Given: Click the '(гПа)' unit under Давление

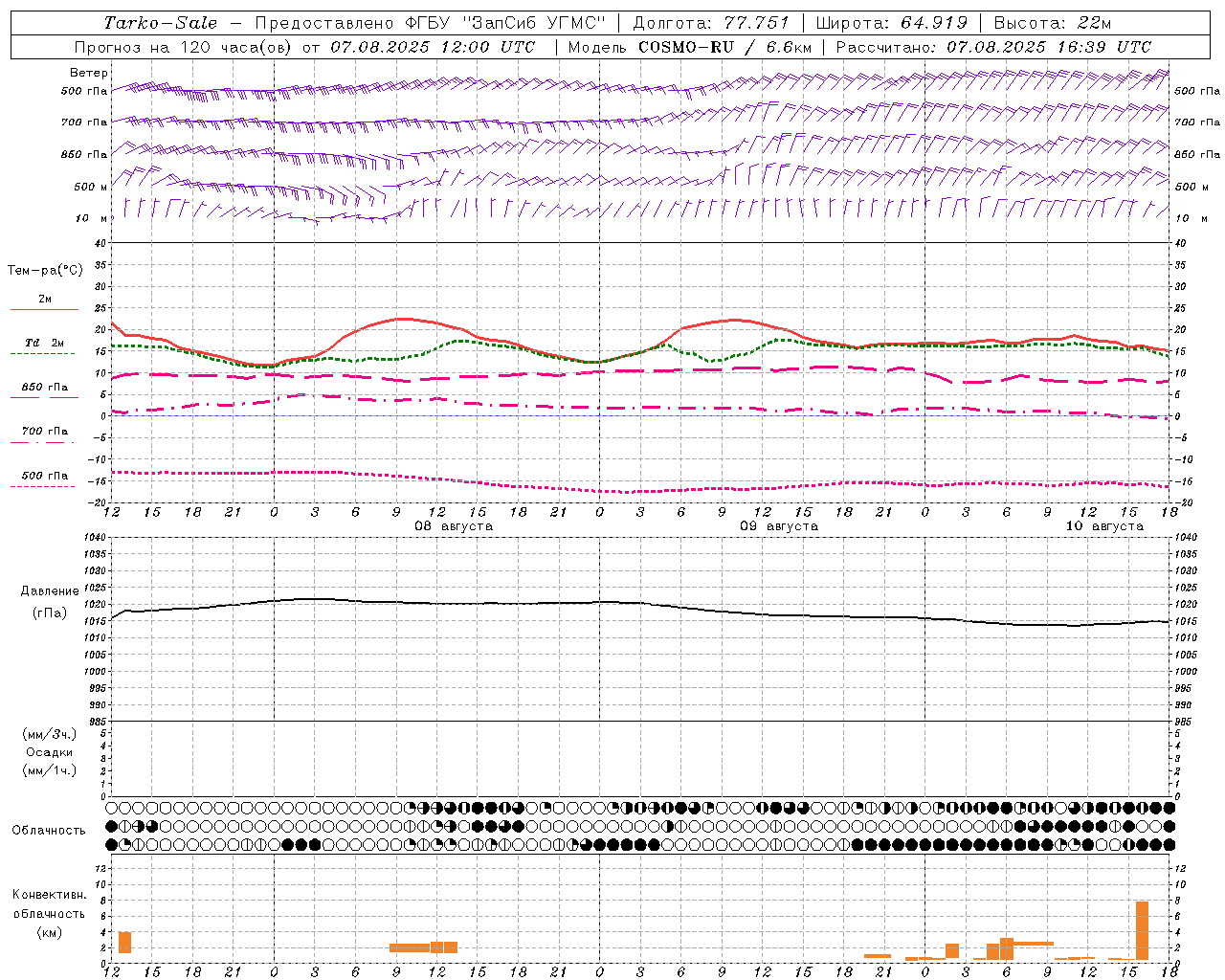Looking at the screenshot, I should point(50,613).
